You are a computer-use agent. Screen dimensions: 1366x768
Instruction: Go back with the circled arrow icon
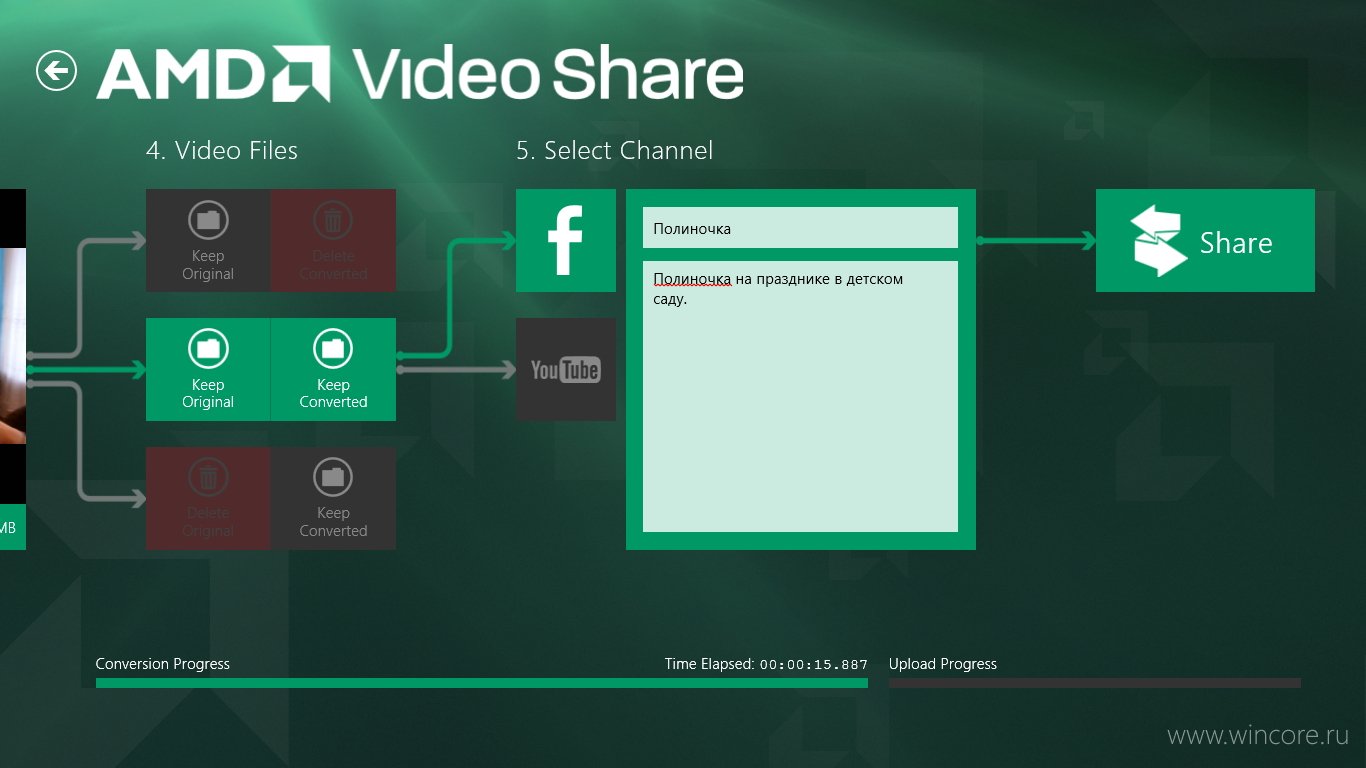(x=56, y=70)
